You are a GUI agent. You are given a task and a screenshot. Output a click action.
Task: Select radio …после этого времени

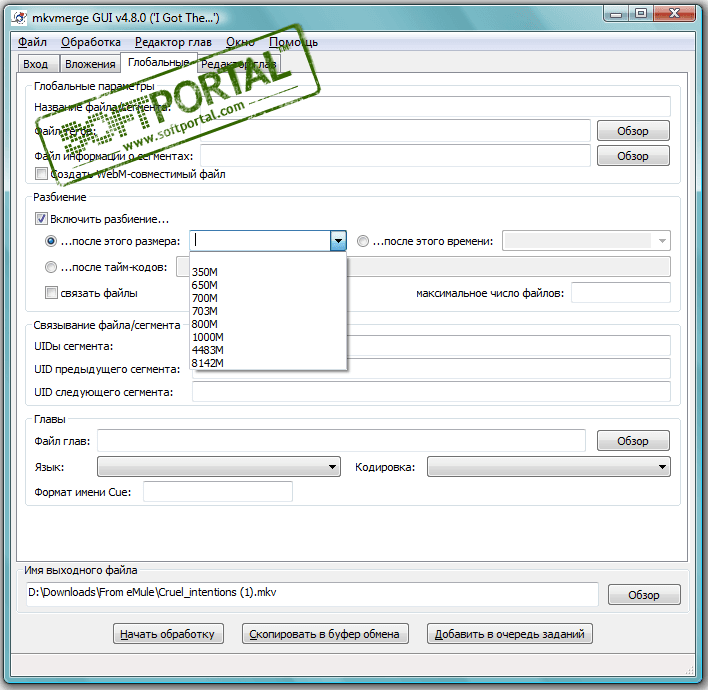[x=363, y=241]
